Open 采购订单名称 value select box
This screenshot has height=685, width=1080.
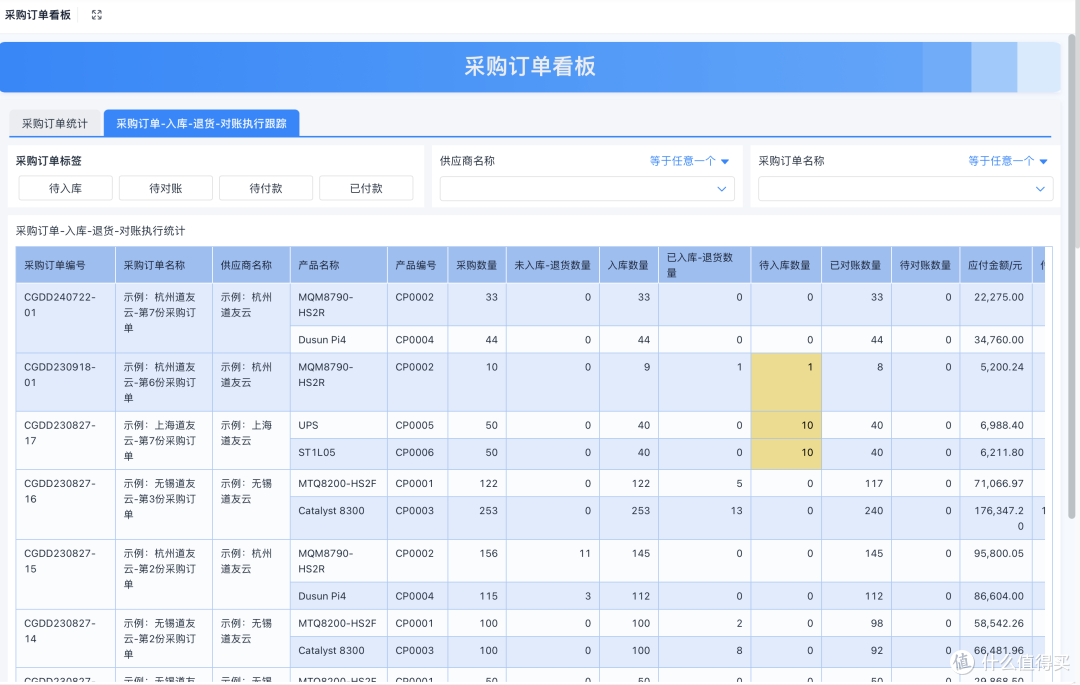coord(906,189)
